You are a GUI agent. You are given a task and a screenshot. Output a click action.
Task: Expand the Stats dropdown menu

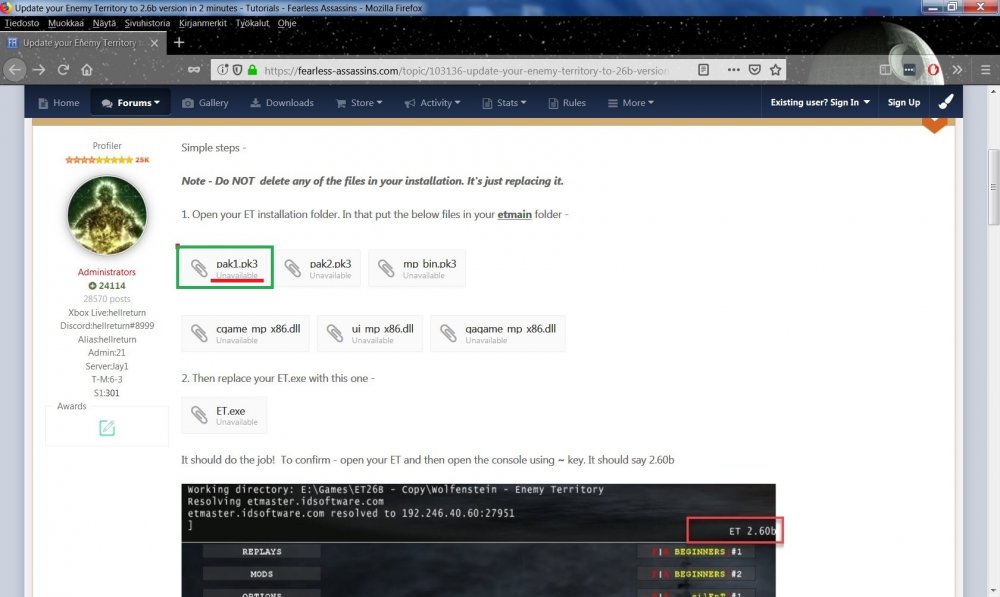[504, 103]
